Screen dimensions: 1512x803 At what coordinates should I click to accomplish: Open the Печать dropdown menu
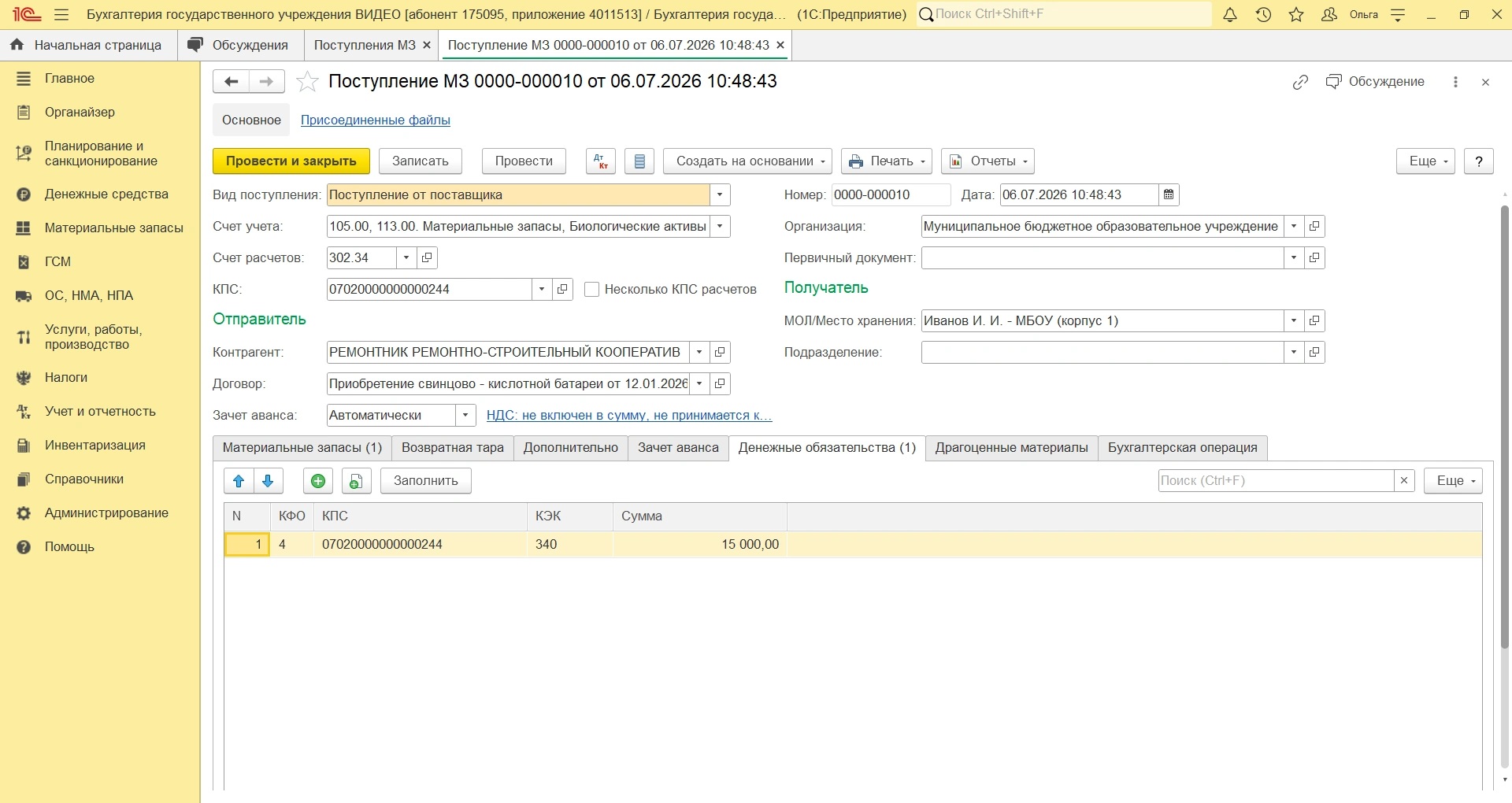pos(887,161)
